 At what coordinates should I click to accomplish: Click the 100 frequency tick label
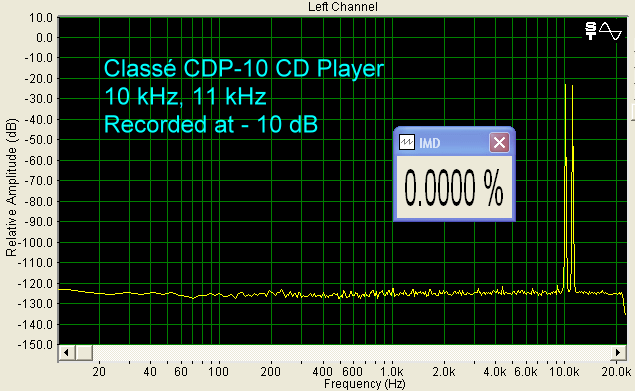click(x=218, y=371)
